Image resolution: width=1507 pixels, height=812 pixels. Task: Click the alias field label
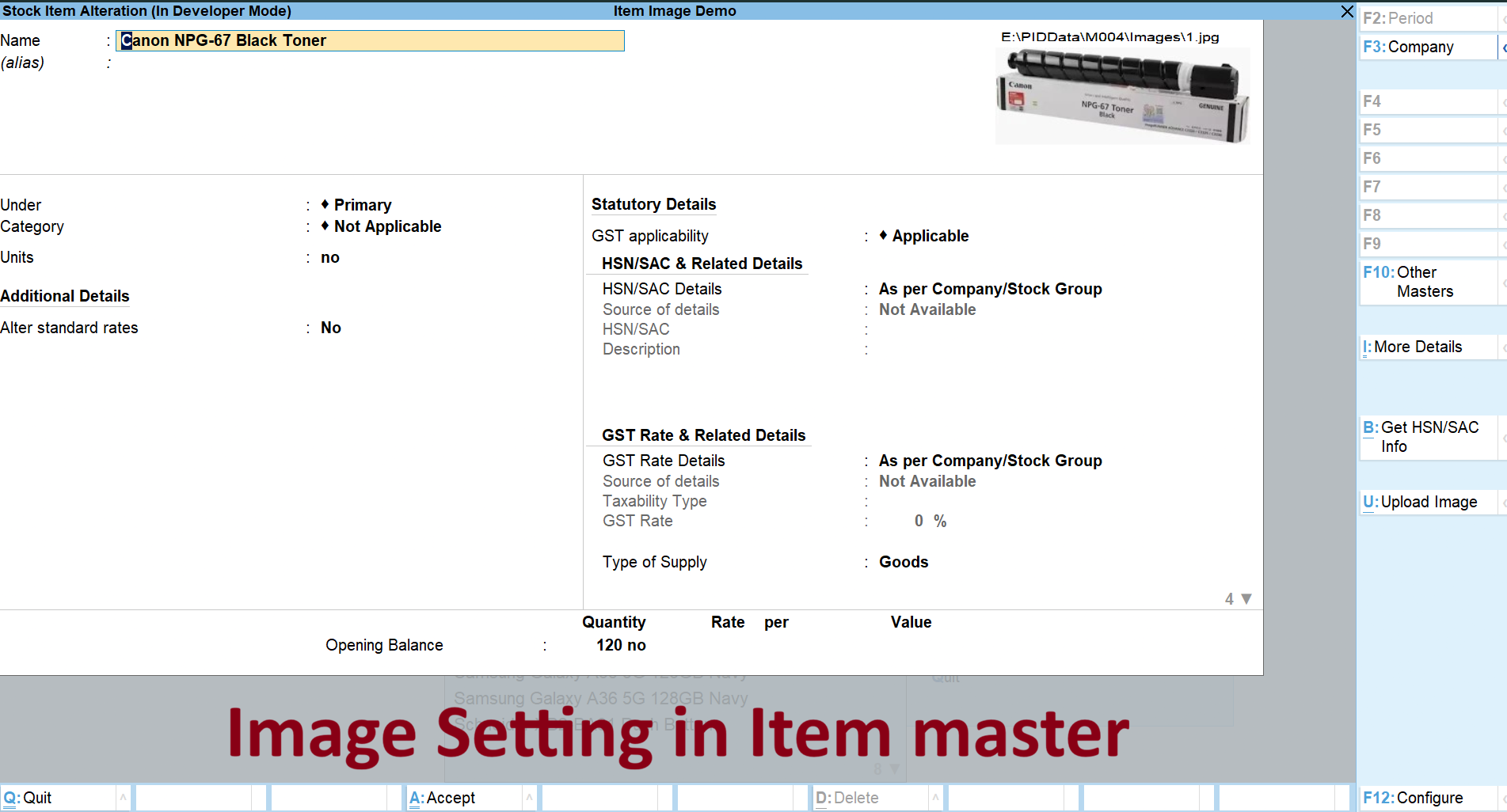click(22, 63)
